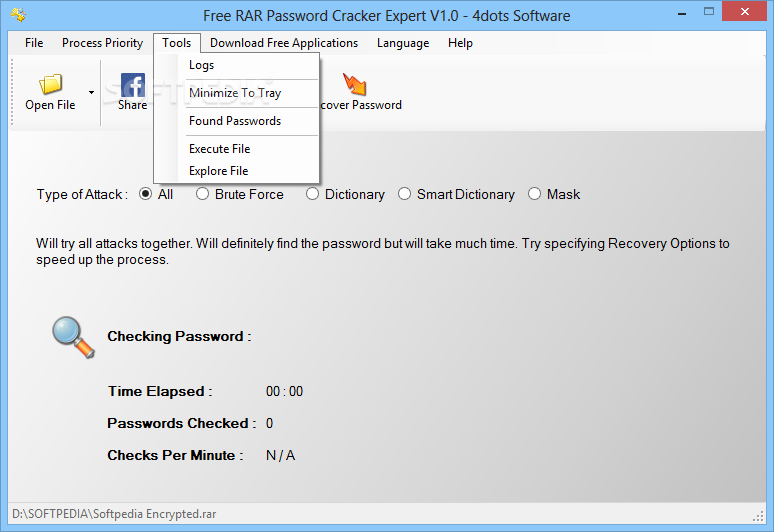Image resolution: width=774 pixels, height=532 pixels.
Task: Choose Logs from the Tools menu
Action: (x=237, y=65)
